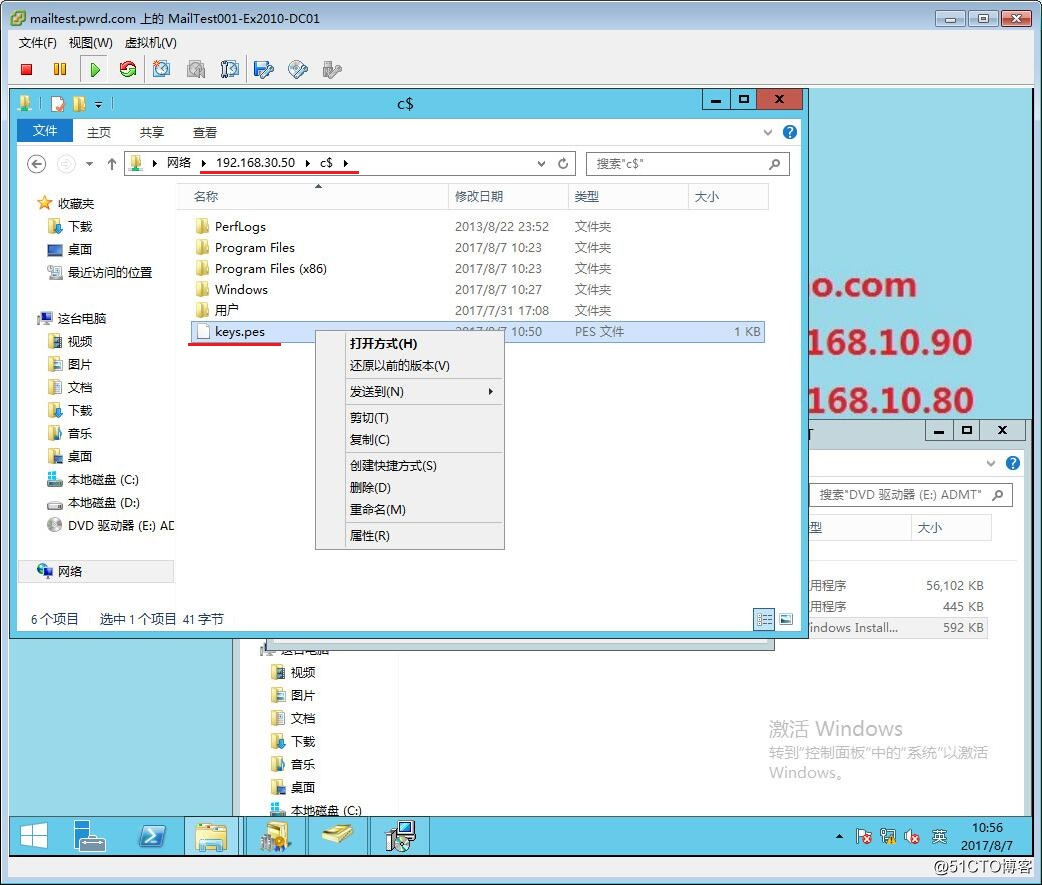Click the red stop VM button

[27, 69]
